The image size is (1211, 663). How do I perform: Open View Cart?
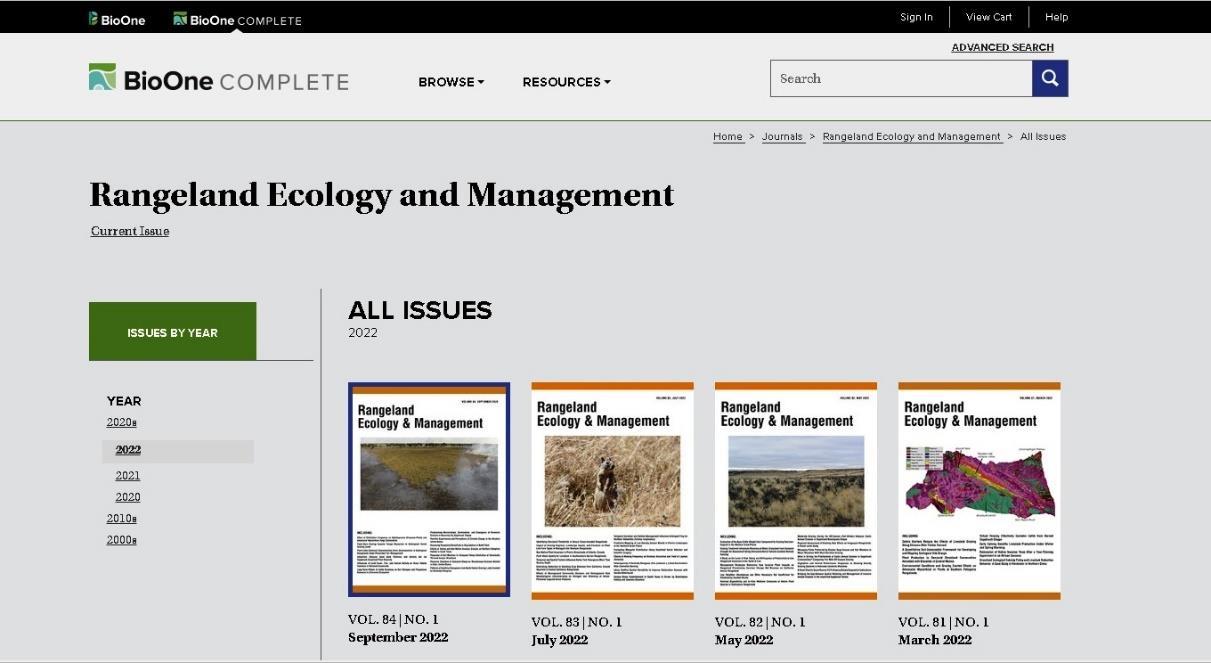click(x=989, y=17)
